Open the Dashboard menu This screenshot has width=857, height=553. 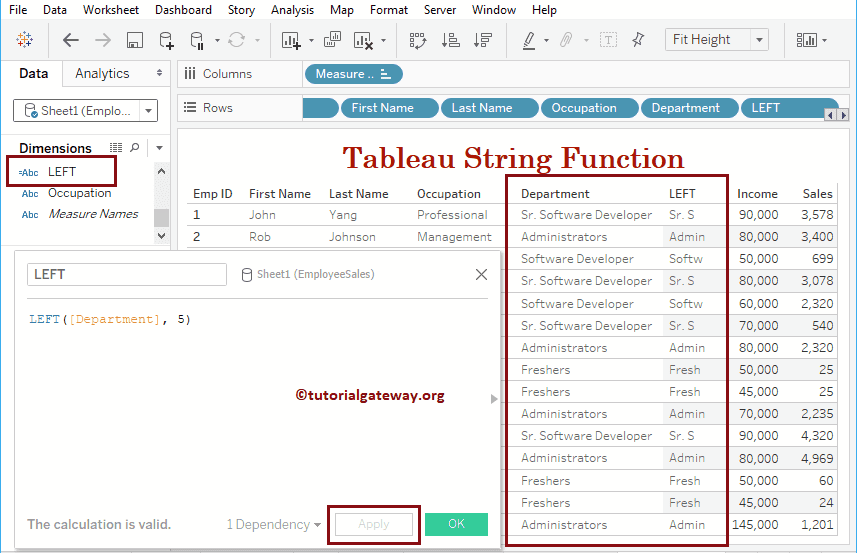(x=183, y=10)
